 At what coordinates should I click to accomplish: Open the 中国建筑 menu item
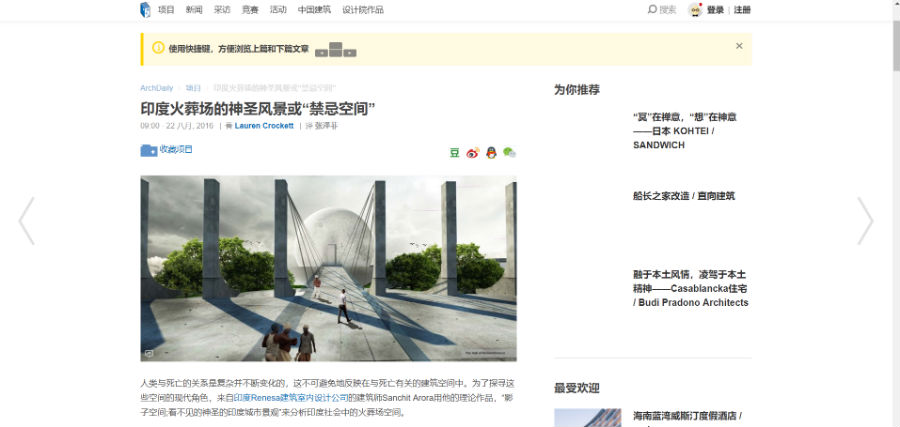[314, 10]
